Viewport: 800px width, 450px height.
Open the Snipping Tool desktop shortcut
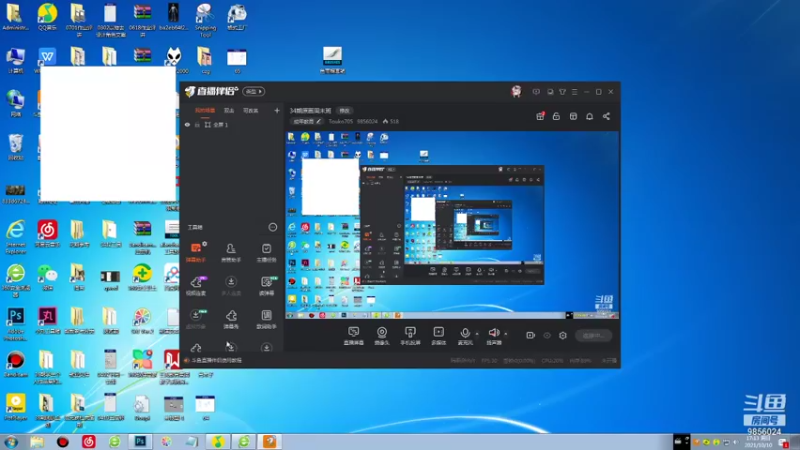coord(205,20)
